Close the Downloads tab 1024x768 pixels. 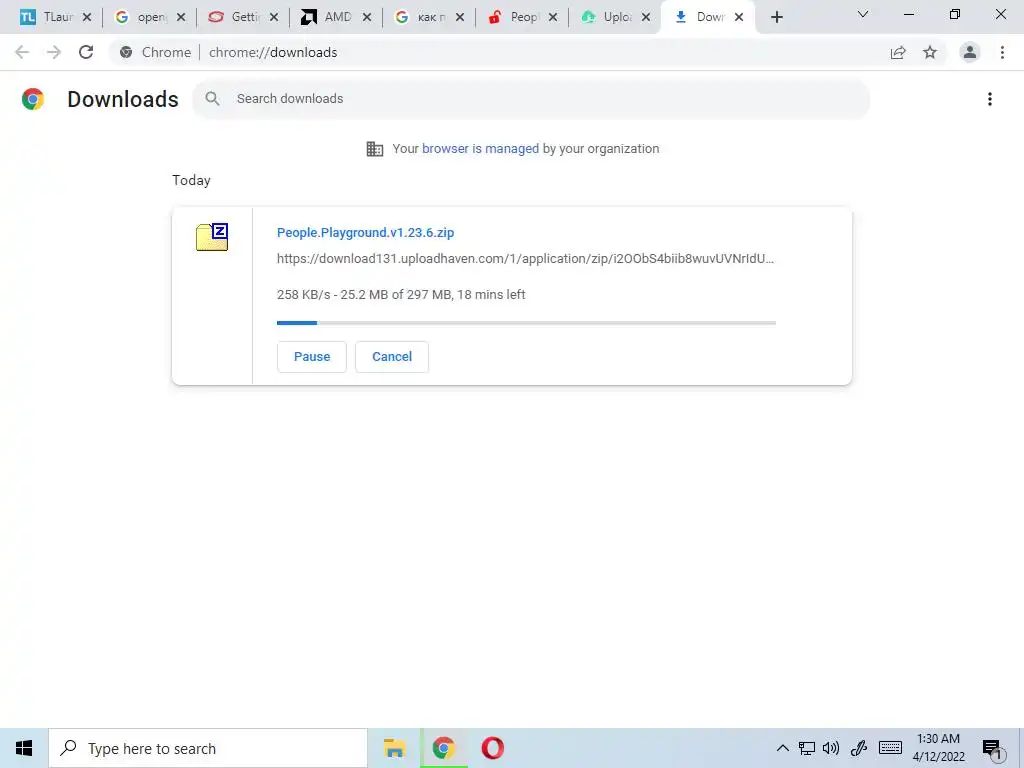[x=739, y=17]
